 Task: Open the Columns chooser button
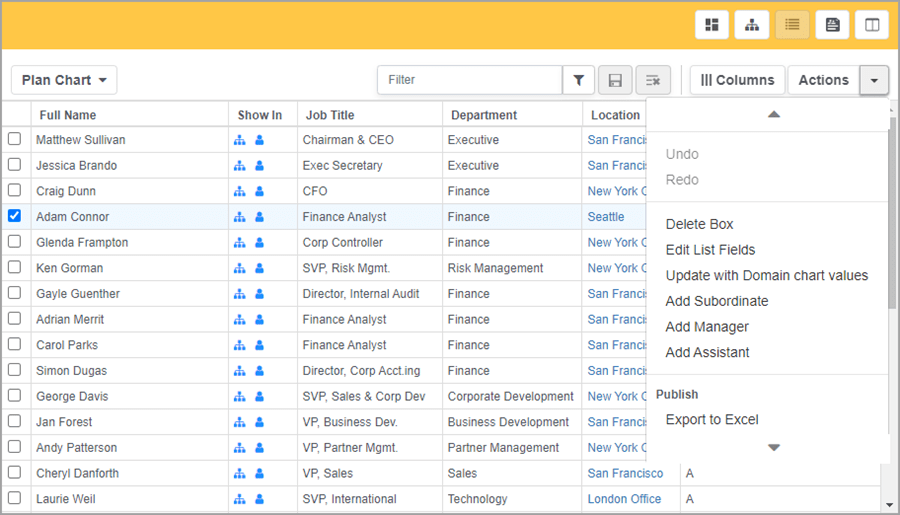point(738,80)
